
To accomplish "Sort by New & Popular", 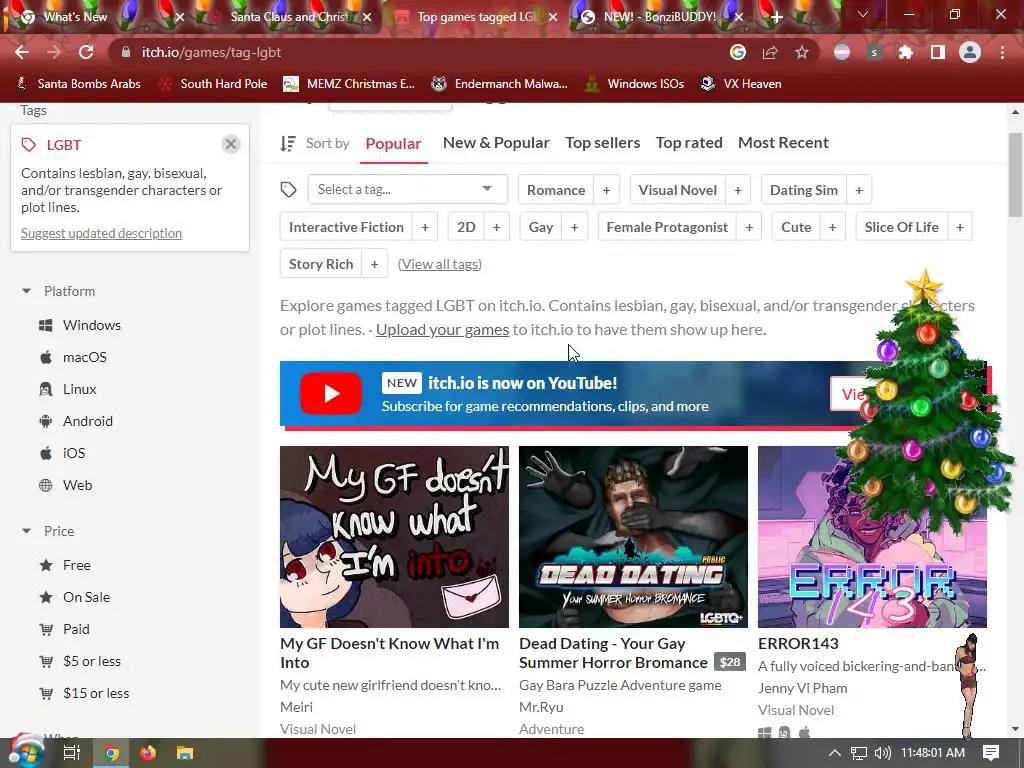I will (496, 143).
